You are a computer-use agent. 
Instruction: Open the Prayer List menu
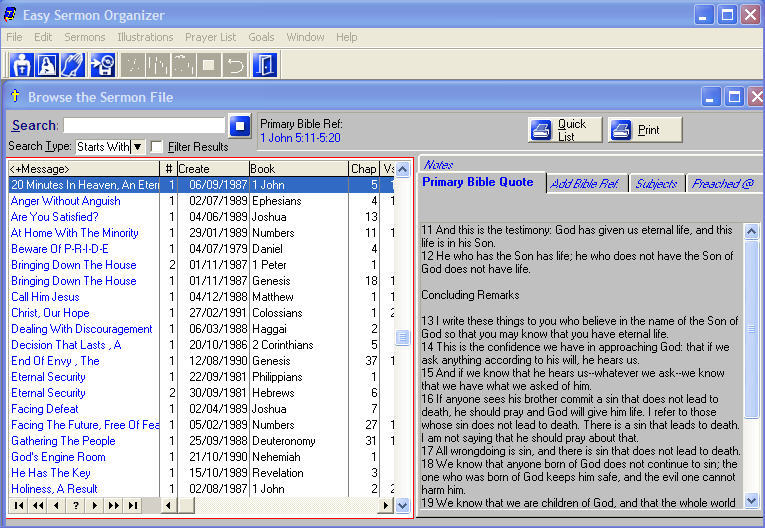point(210,37)
